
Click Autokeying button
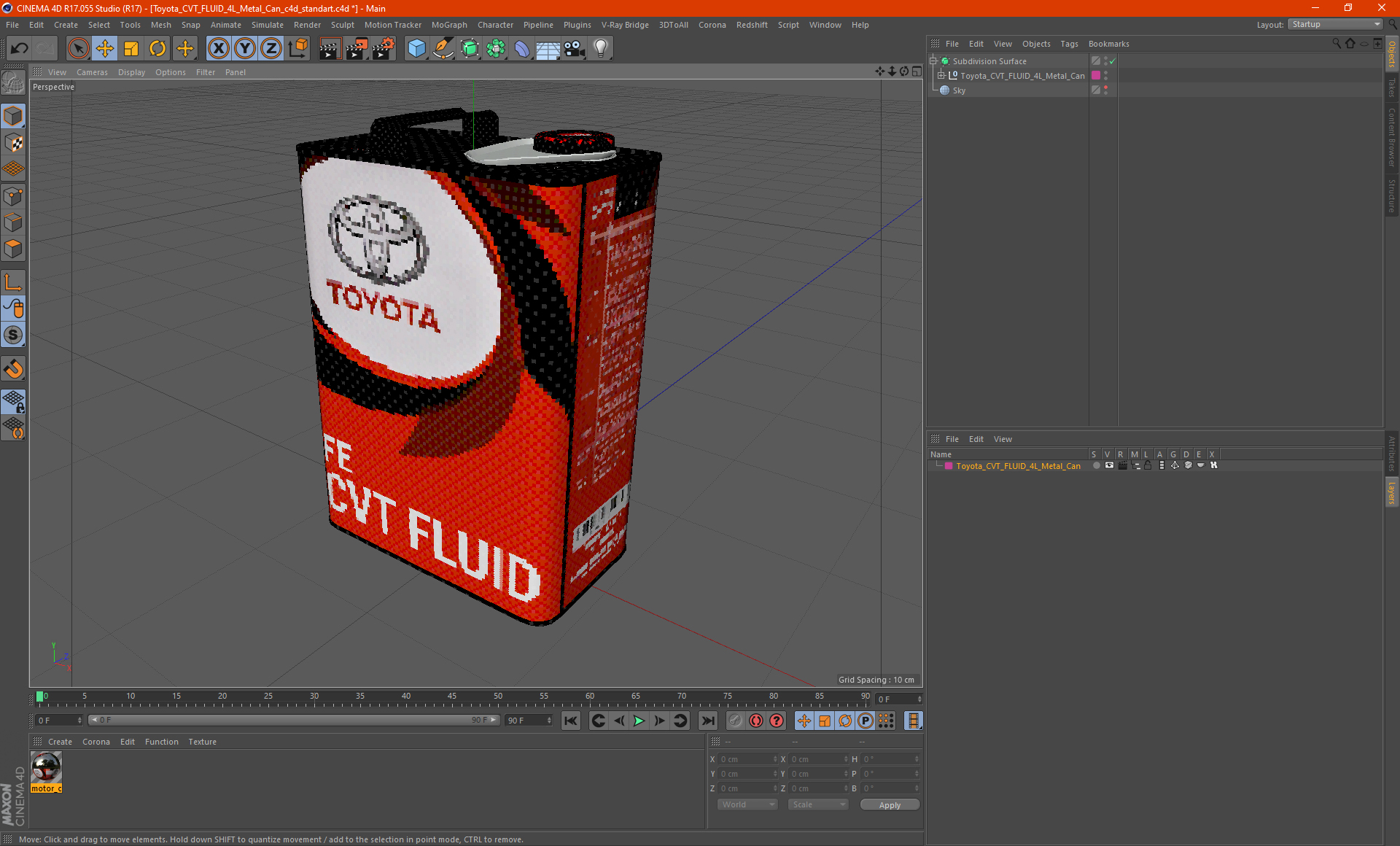click(x=756, y=721)
